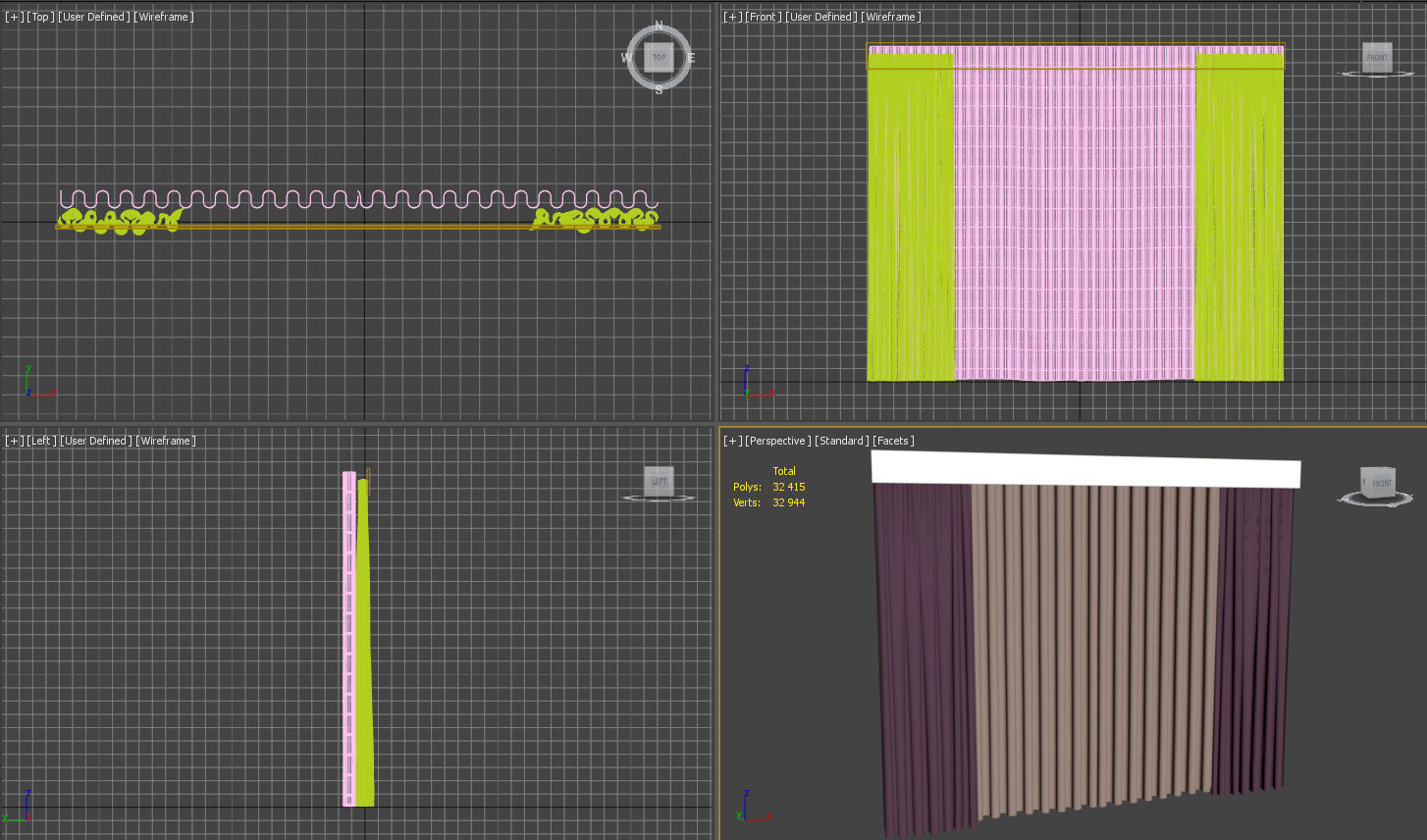This screenshot has width=1427, height=840.
Task: Click the 'Verts:' count 32 944 statistic
Action: [768, 502]
